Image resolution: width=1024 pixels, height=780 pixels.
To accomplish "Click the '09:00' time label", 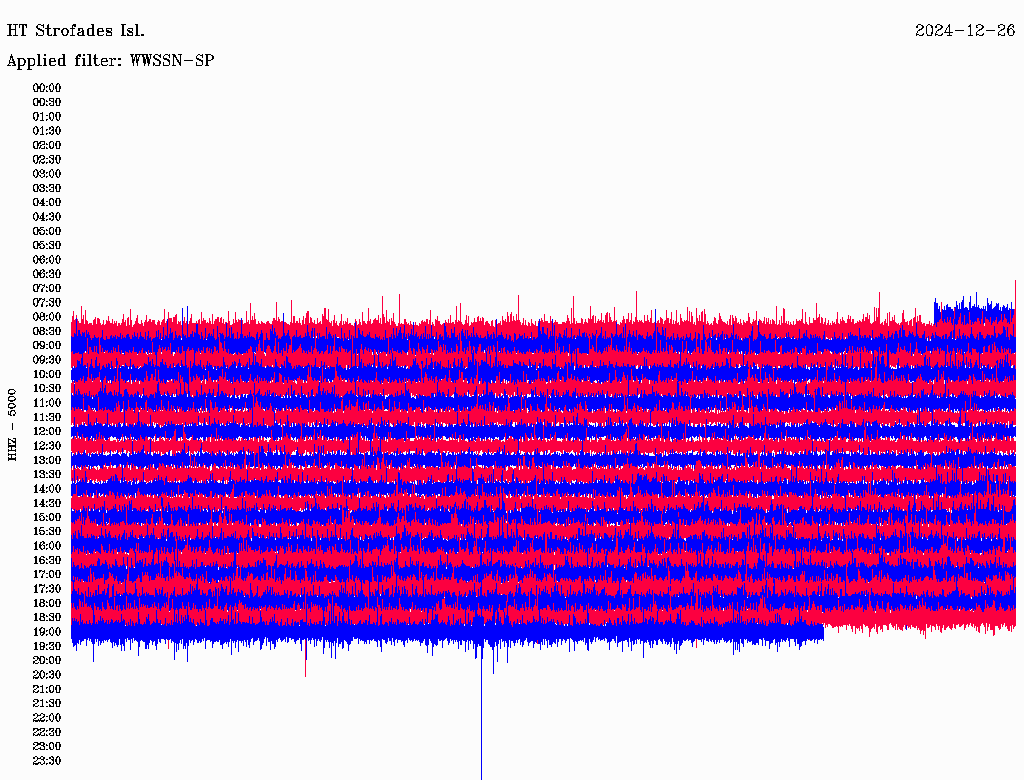I will [x=47, y=346].
